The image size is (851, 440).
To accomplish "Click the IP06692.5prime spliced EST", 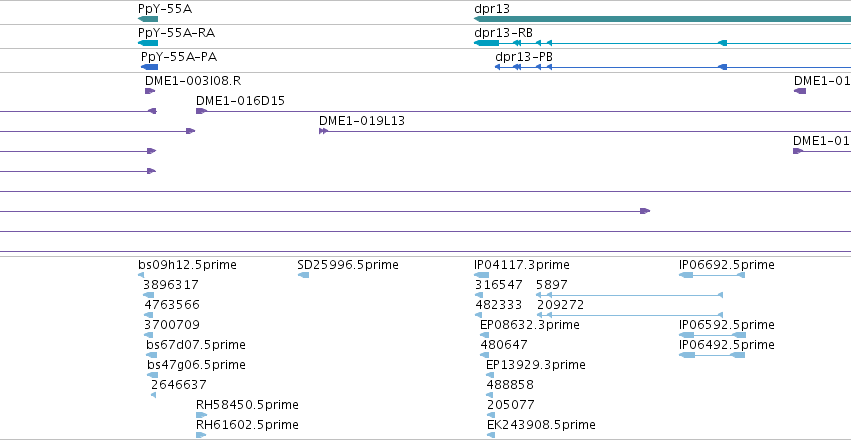I will pyautogui.click(x=712, y=275).
